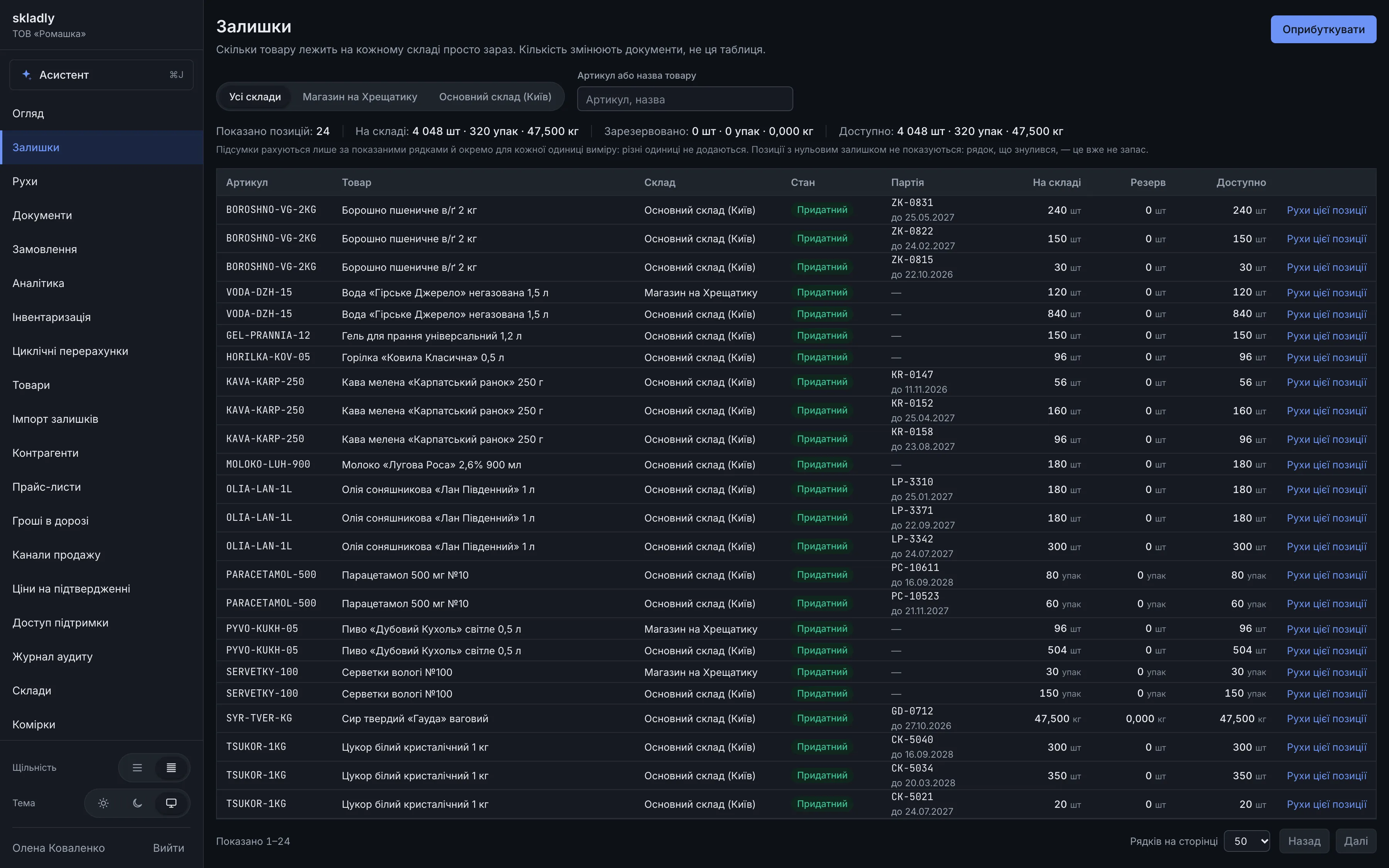Click the Артикул, назва search field
The width and height of the screenshot is (1389, 868).
tap(685, 99)
